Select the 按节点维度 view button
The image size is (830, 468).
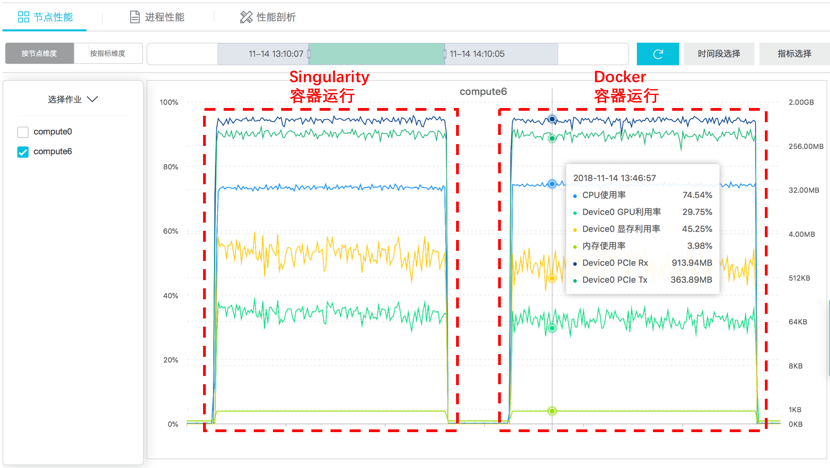[x=39, y=53]
